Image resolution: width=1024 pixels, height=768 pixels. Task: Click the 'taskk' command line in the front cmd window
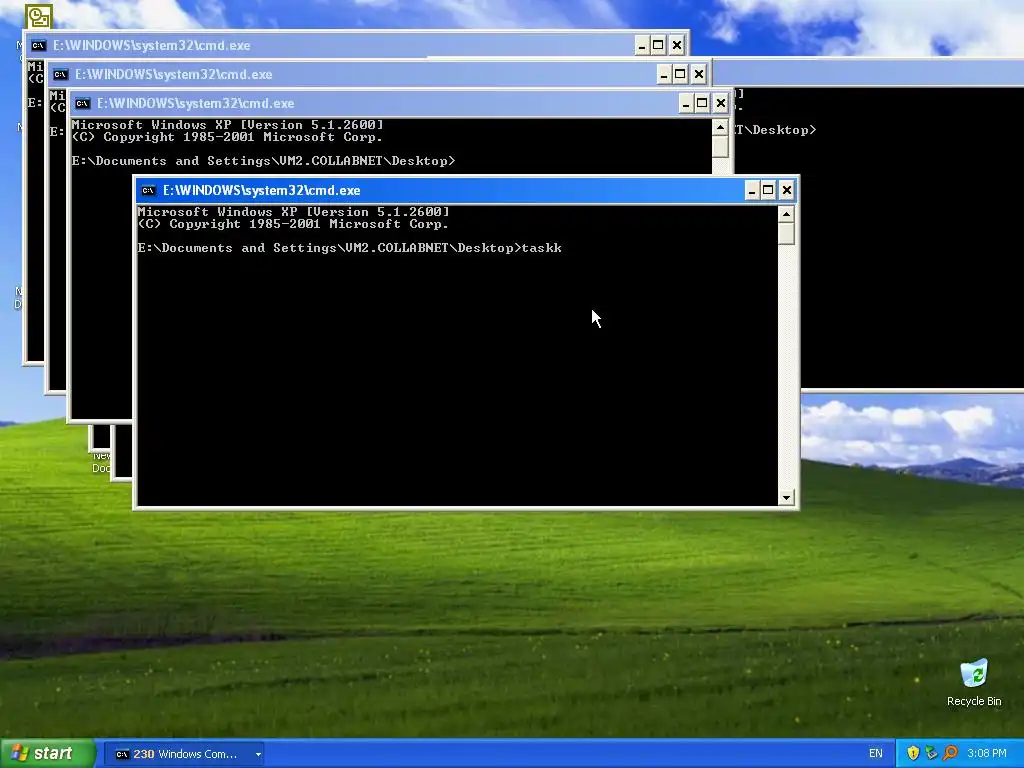click(x=349, y=248)
